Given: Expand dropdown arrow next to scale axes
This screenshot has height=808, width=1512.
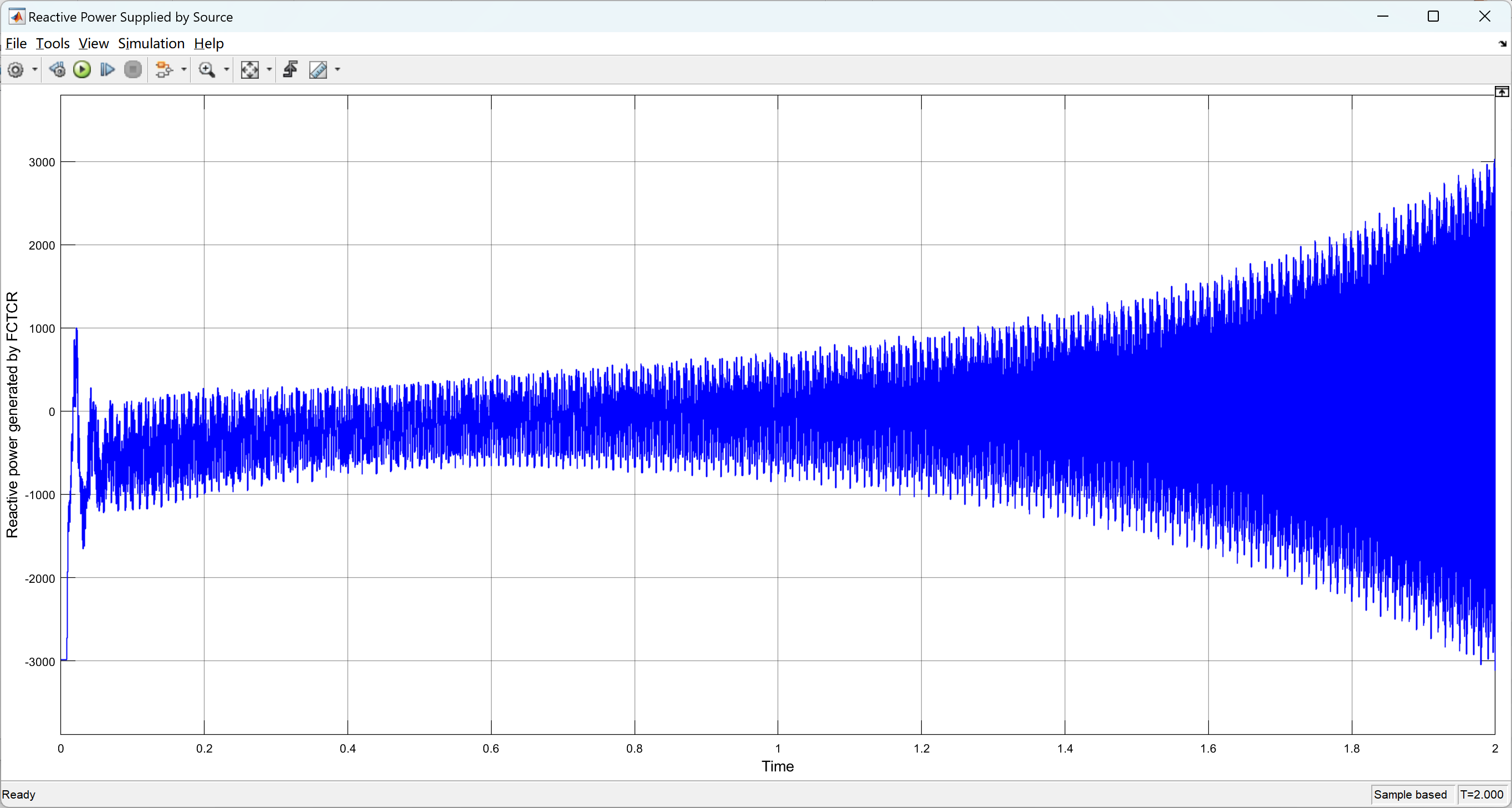Looking at the screenshot, I should point(269,70).
